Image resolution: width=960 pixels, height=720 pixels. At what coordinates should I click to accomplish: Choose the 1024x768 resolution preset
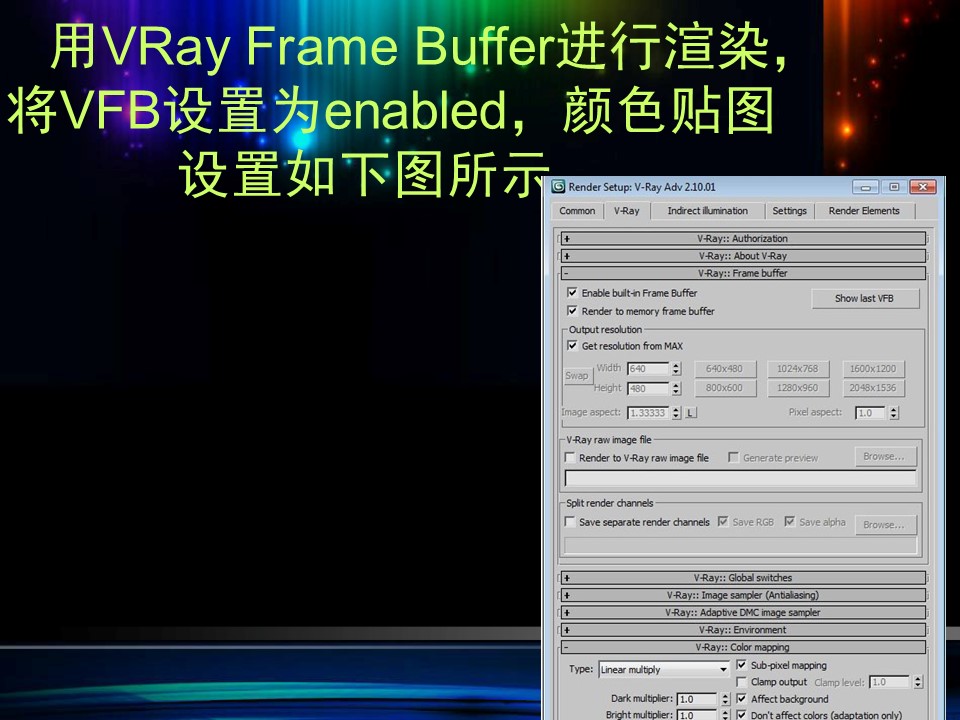(798, 369)
